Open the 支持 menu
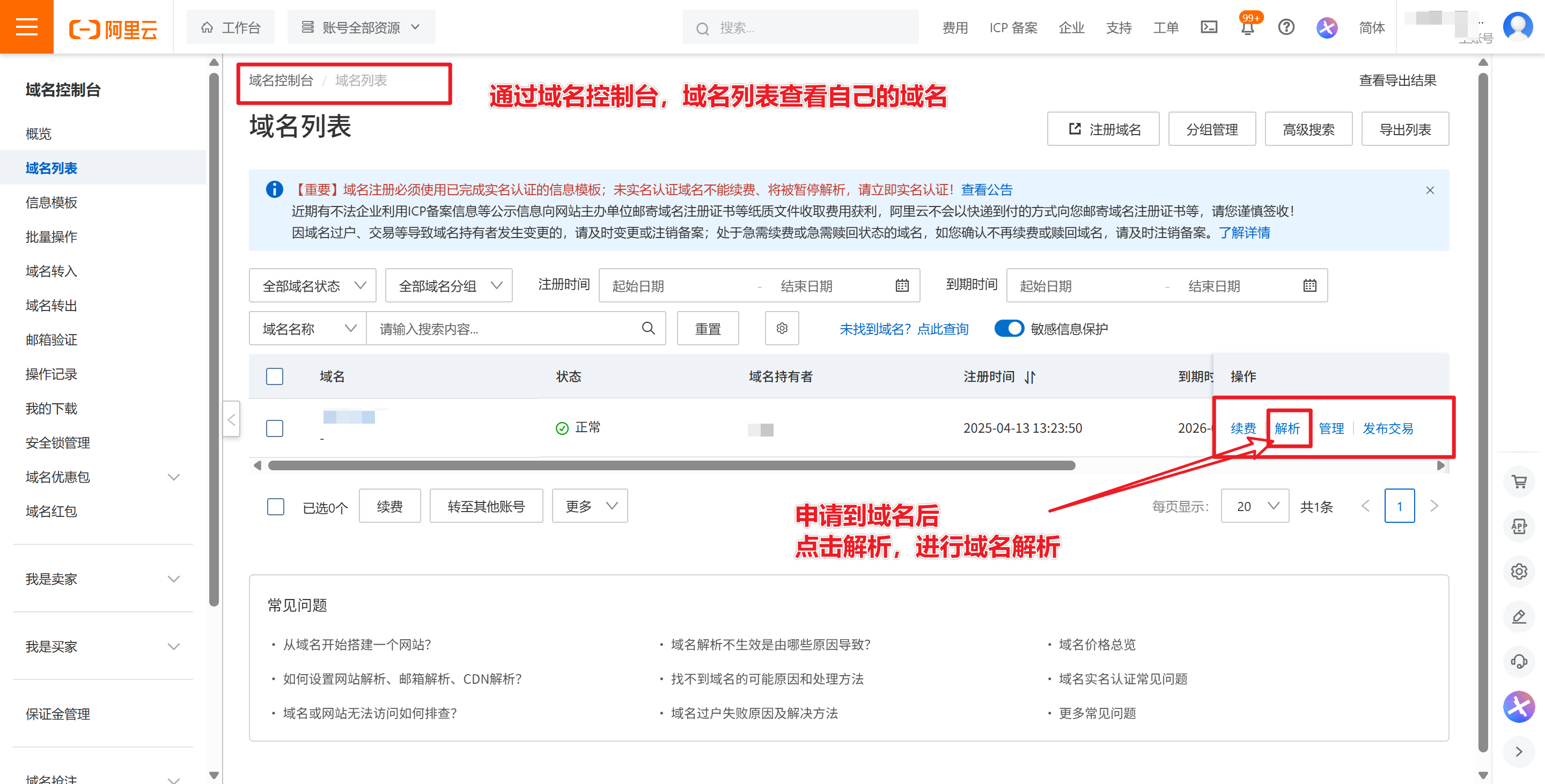The height and width of the screenshot is (784, 1545). pyautogui.click(x=1119, y=27)
